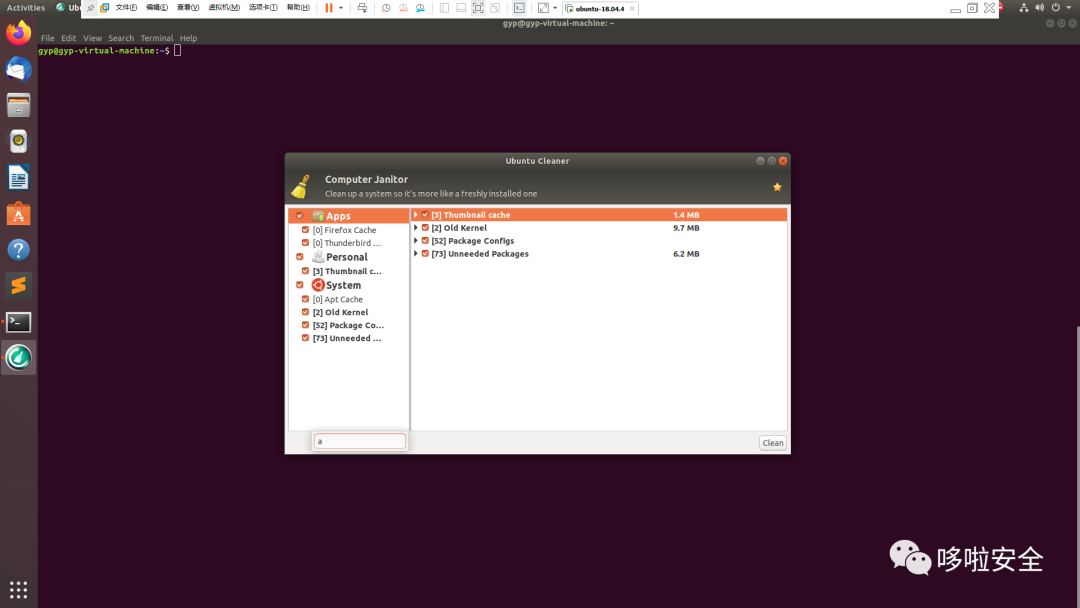The width and height of the screenshot is (1080, 608).
Task: Toggle the Apps category checkbox
Action: 300,216
